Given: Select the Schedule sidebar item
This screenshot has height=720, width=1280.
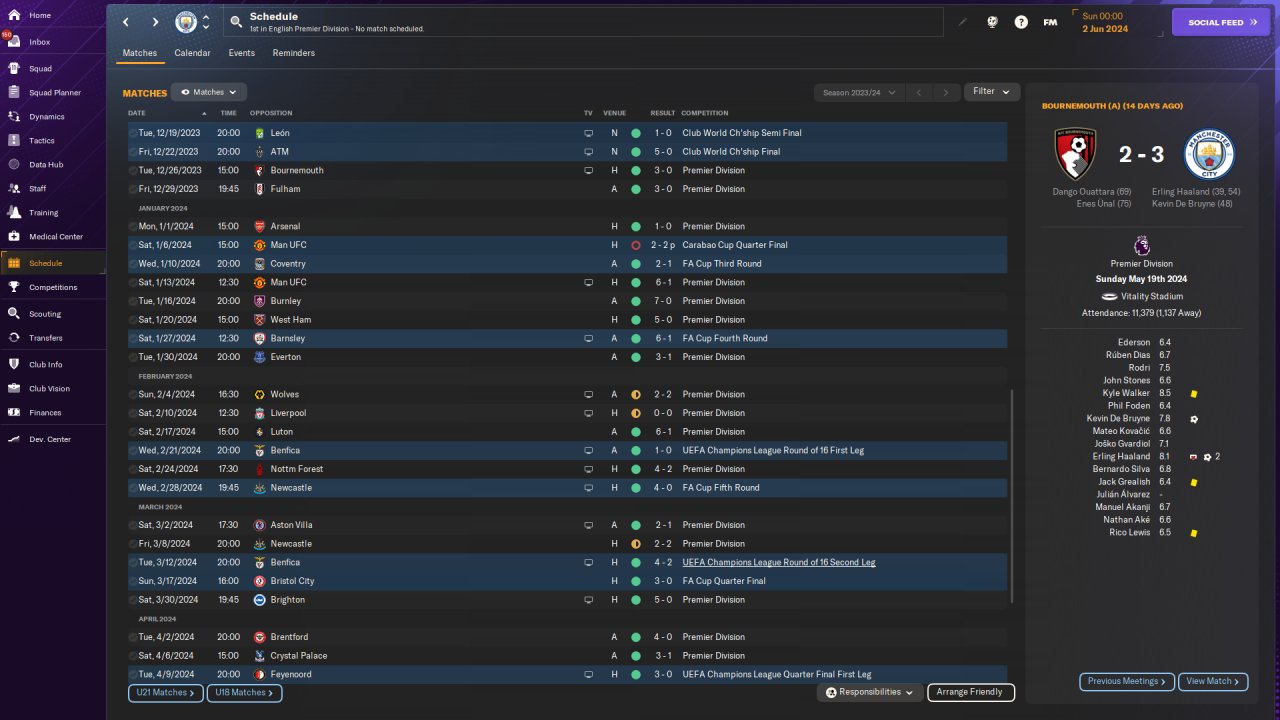Looking at the screenshot, I should click(52, 263).
